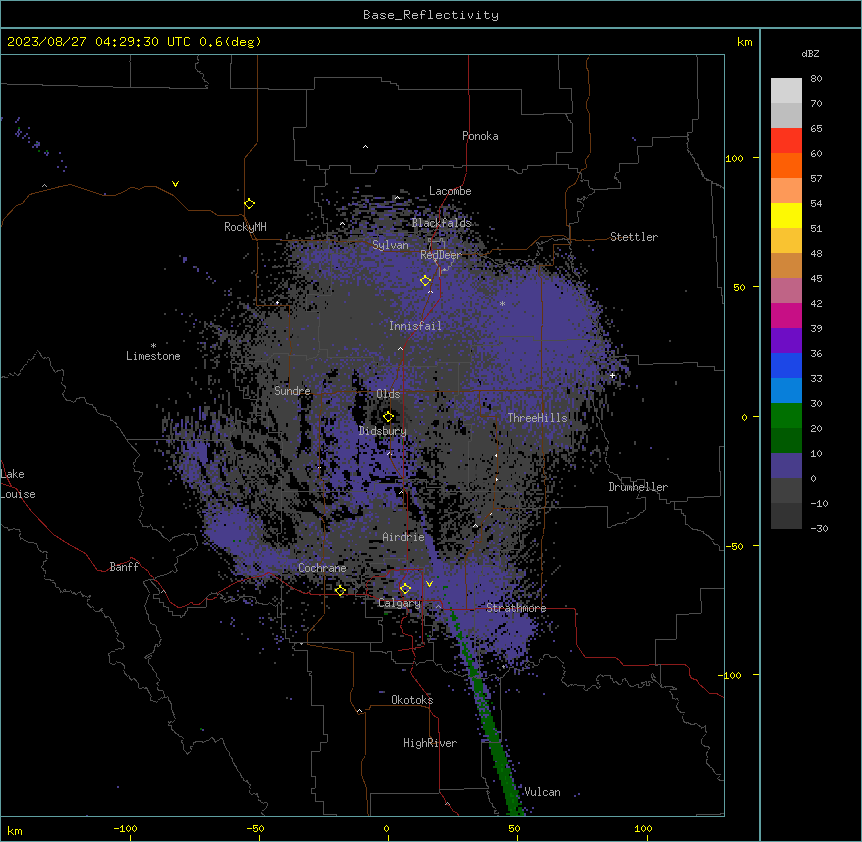Click the ThreeHills label
This screenshot has width=862, height=842.
pyautogui.click(x=537, y=418)
